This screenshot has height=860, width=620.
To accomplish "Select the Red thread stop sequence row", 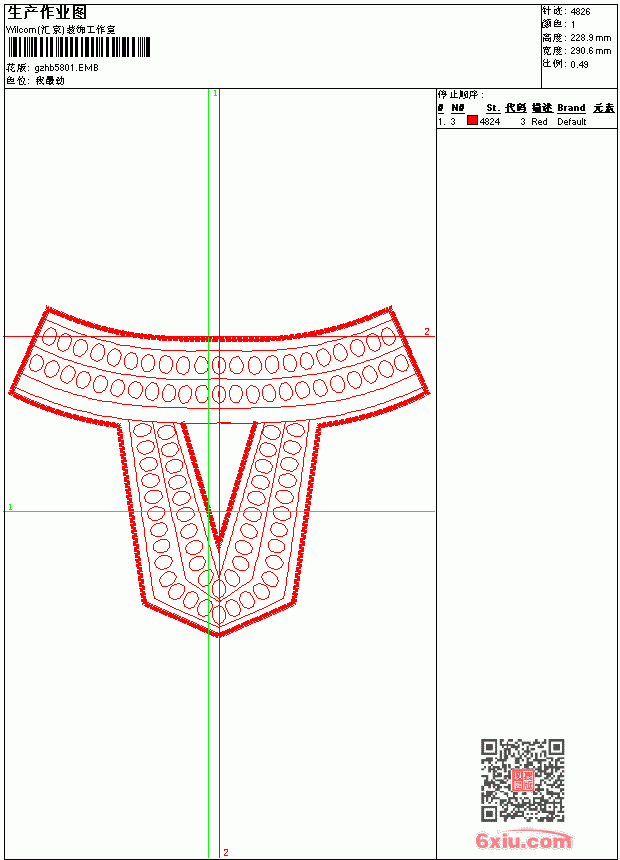I will tap(526, 121).
